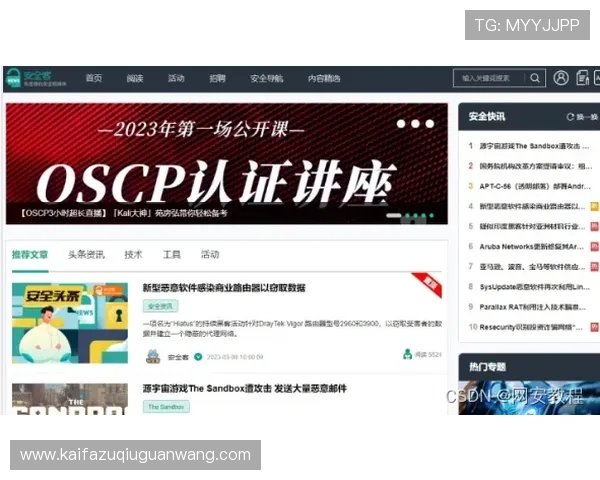The height and width of the screenshot is (480, 600).
Task: Open the 活动 item in top navigation
Action: [176, 78]
